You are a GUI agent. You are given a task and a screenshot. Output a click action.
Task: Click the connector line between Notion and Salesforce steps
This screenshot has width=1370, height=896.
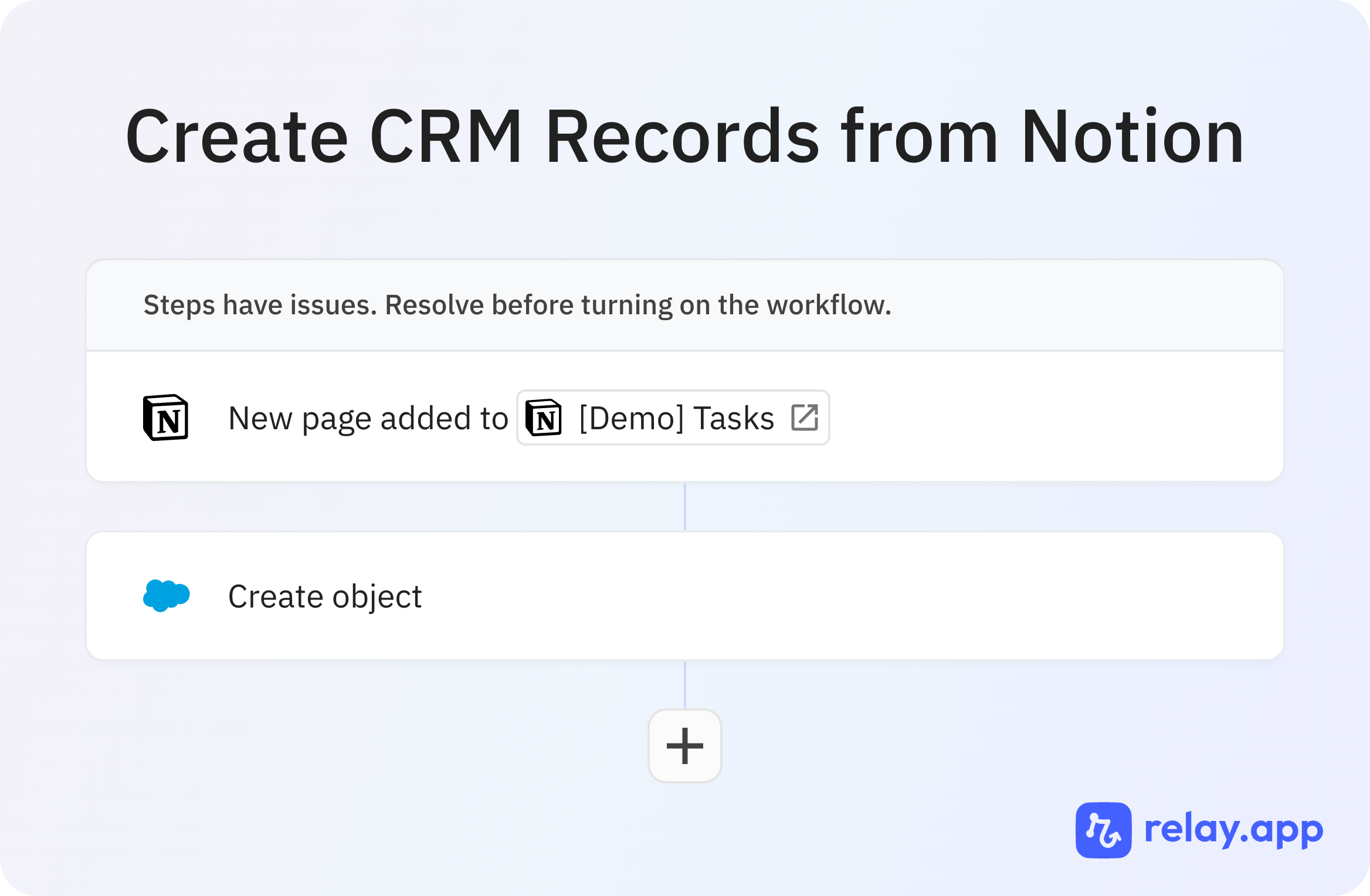tap(685, 507)
